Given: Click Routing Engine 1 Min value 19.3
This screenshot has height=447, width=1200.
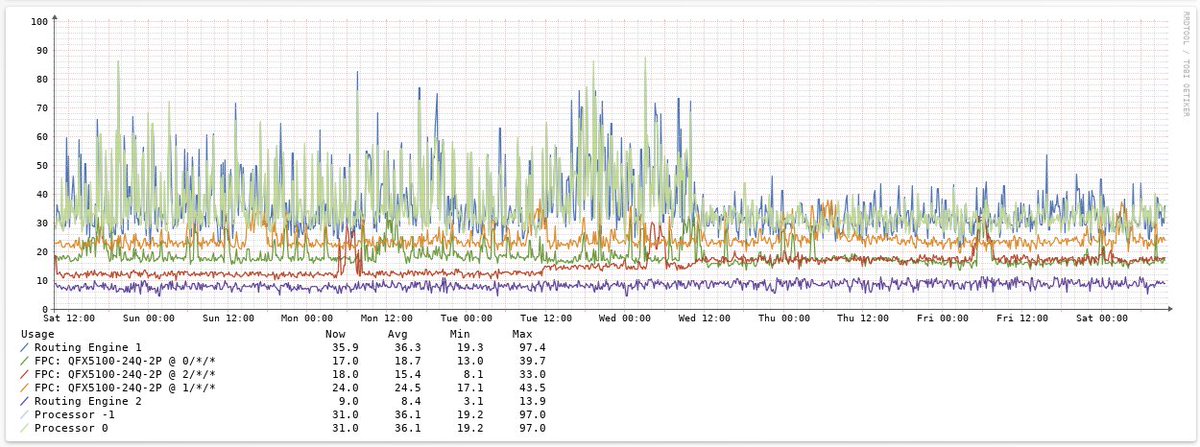Looking at the screenshot, I should pyautogui.click(x=469, y=347).
